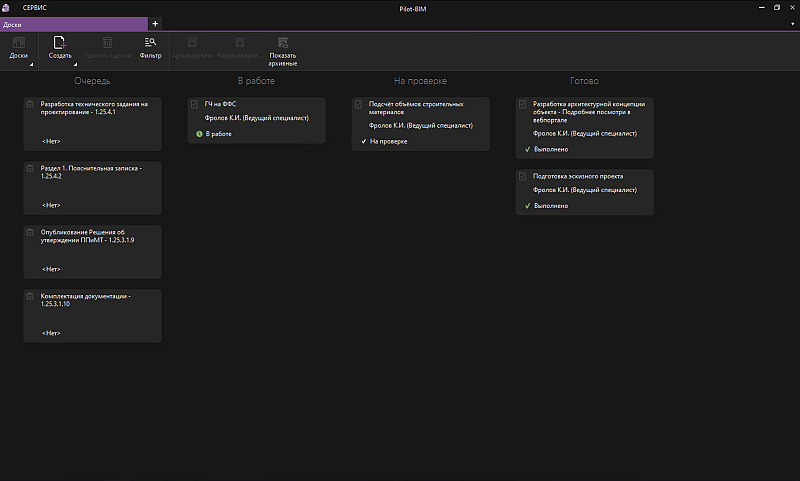Image resolution: width=800 pixels, height=481 pixels.
Task: Click task icon on Подготовка эскизного проекта card
Action: click(x=522, y=176)
